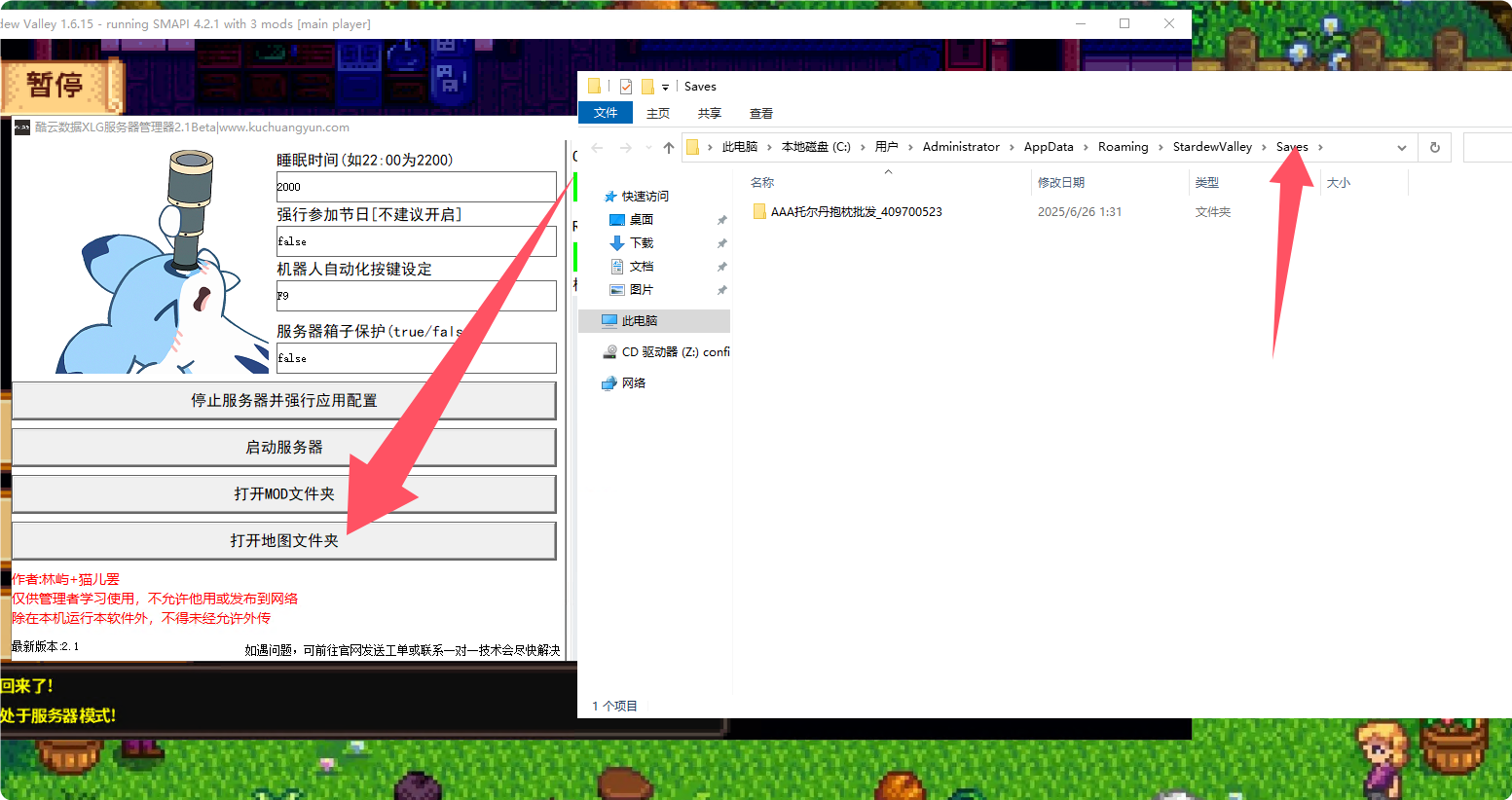The width and height of the screenshot is (1512, 800).
Task: Expand chevron after StardewValley in breadcrumb
Action: click(1264, 147)
